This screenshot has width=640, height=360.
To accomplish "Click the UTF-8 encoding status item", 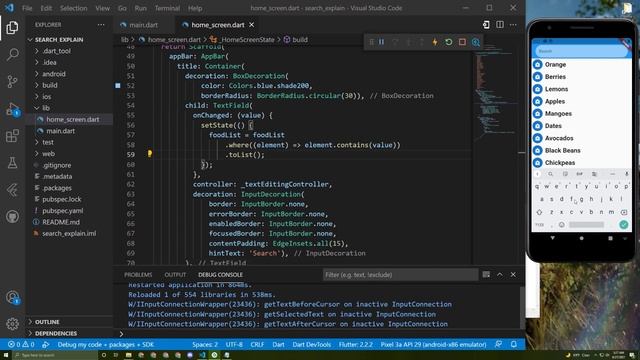I will [234, 344].
